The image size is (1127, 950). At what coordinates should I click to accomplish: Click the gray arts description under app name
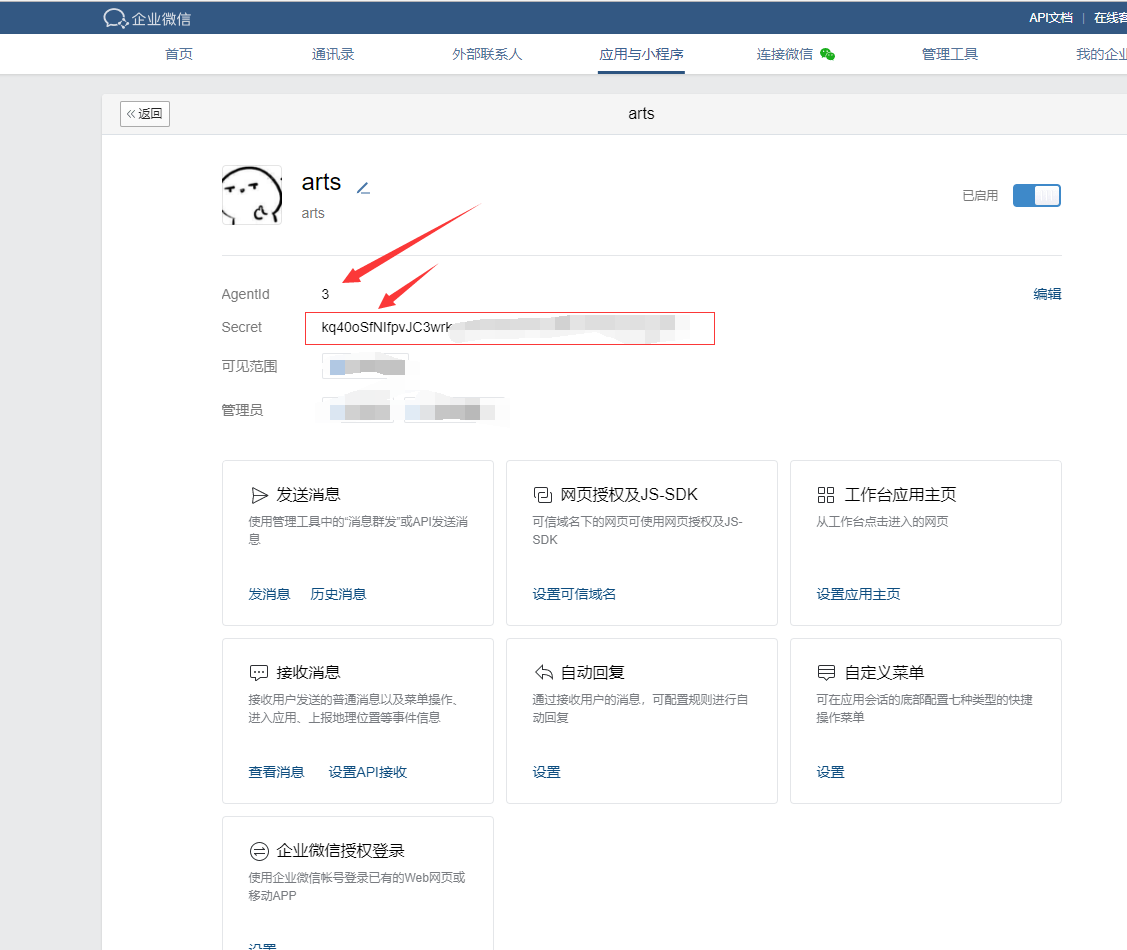313,213
